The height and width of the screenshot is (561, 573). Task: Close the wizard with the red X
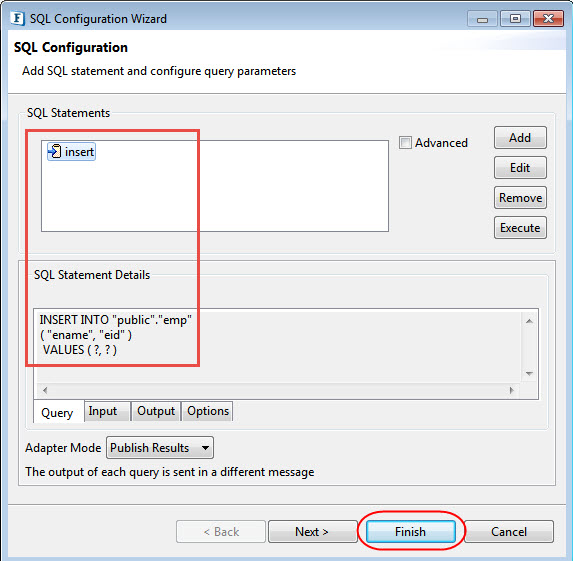pyautogui.click(x=548, y=19)
